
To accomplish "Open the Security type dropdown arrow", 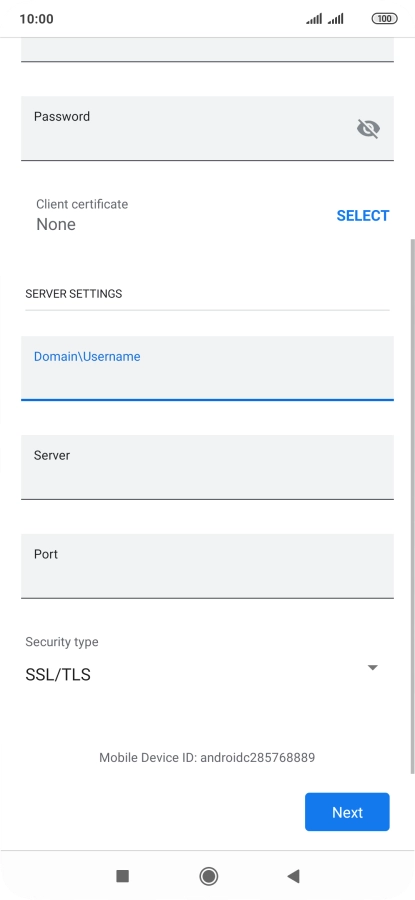I will tap(373, 668).
